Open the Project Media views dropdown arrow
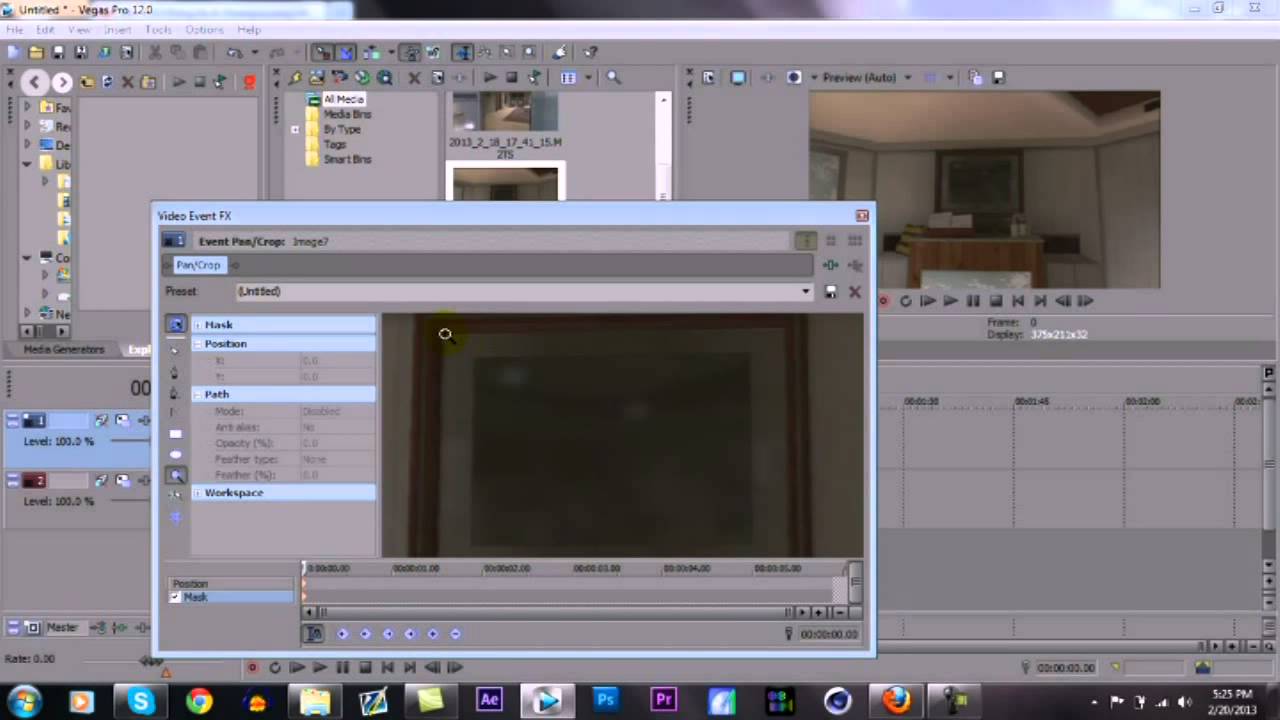 point(589,78)
